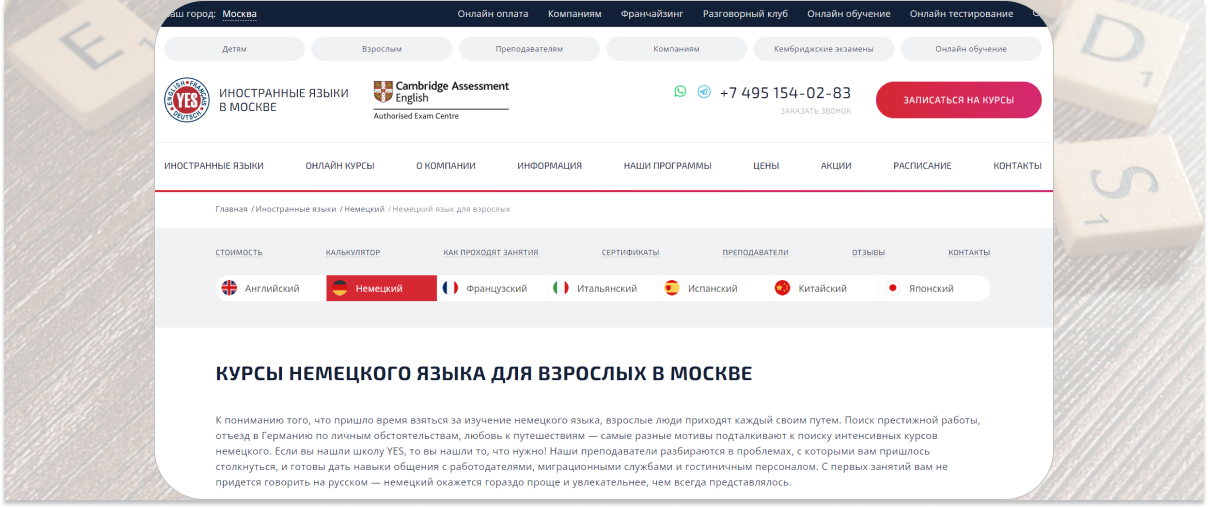Open the city selector showing Москва
This screenshot has height=508, width=1208.
tap(239, 14)
